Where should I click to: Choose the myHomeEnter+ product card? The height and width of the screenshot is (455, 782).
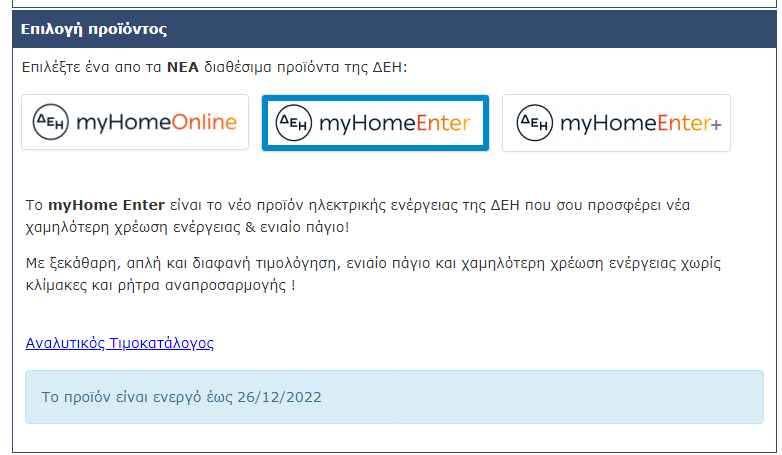pos(616,123)
